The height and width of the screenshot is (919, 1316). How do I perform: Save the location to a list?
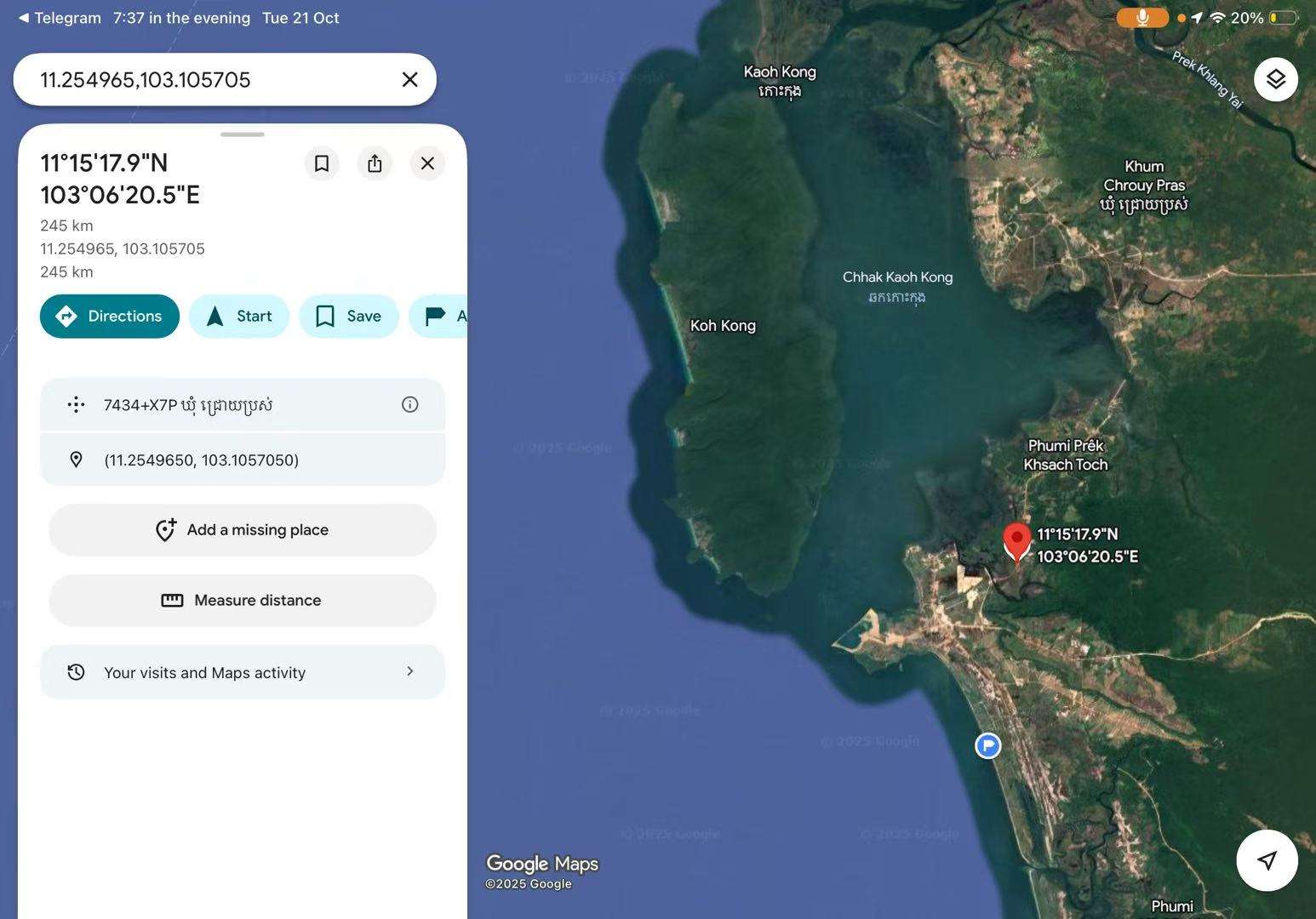point(349,317)
